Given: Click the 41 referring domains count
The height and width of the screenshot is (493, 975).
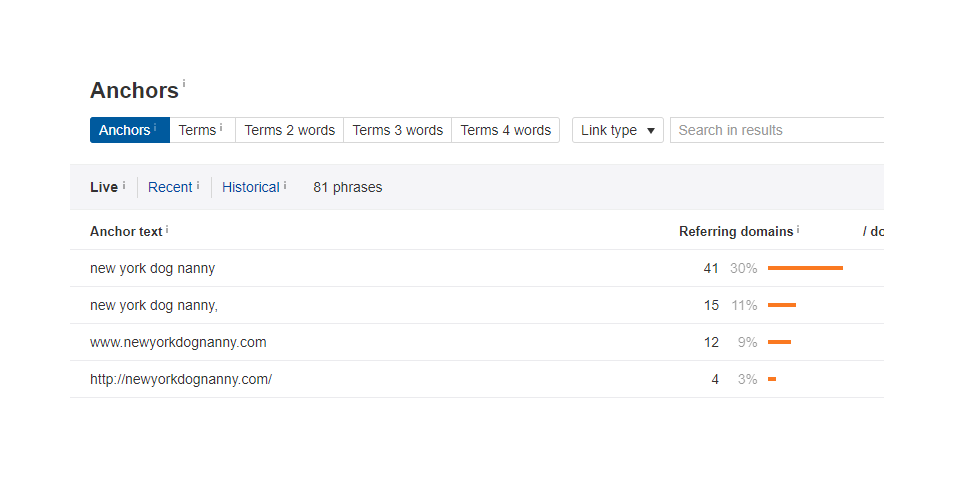Looking at the screenshot, I should [711, 268].
